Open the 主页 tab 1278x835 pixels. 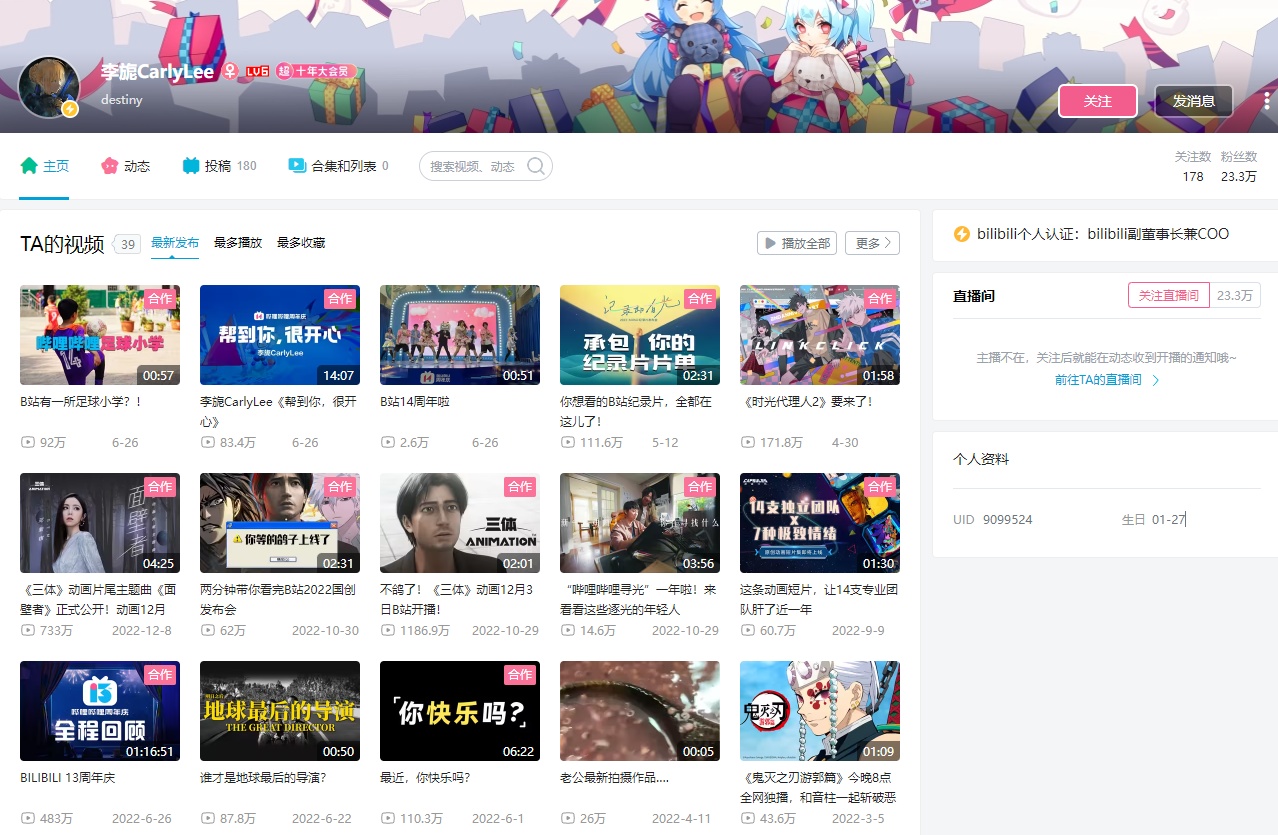(45, 166)
